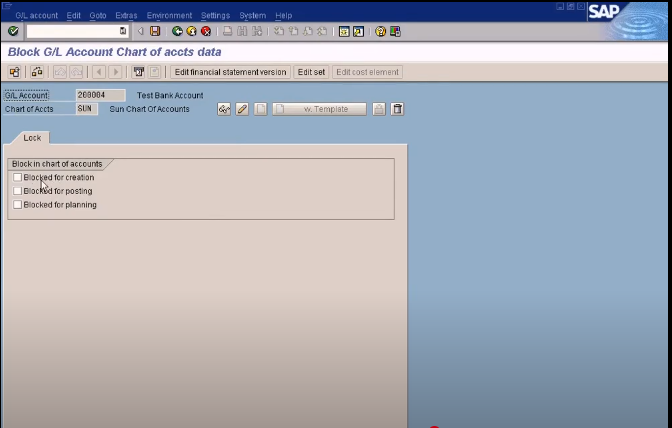The image size is (672, 428).
Task: Open the Environment menu
Action: click(169, 15)
